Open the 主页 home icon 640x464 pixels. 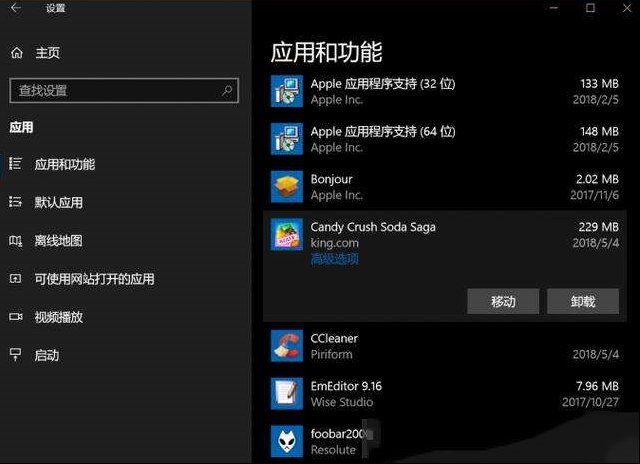coord(17,53)
